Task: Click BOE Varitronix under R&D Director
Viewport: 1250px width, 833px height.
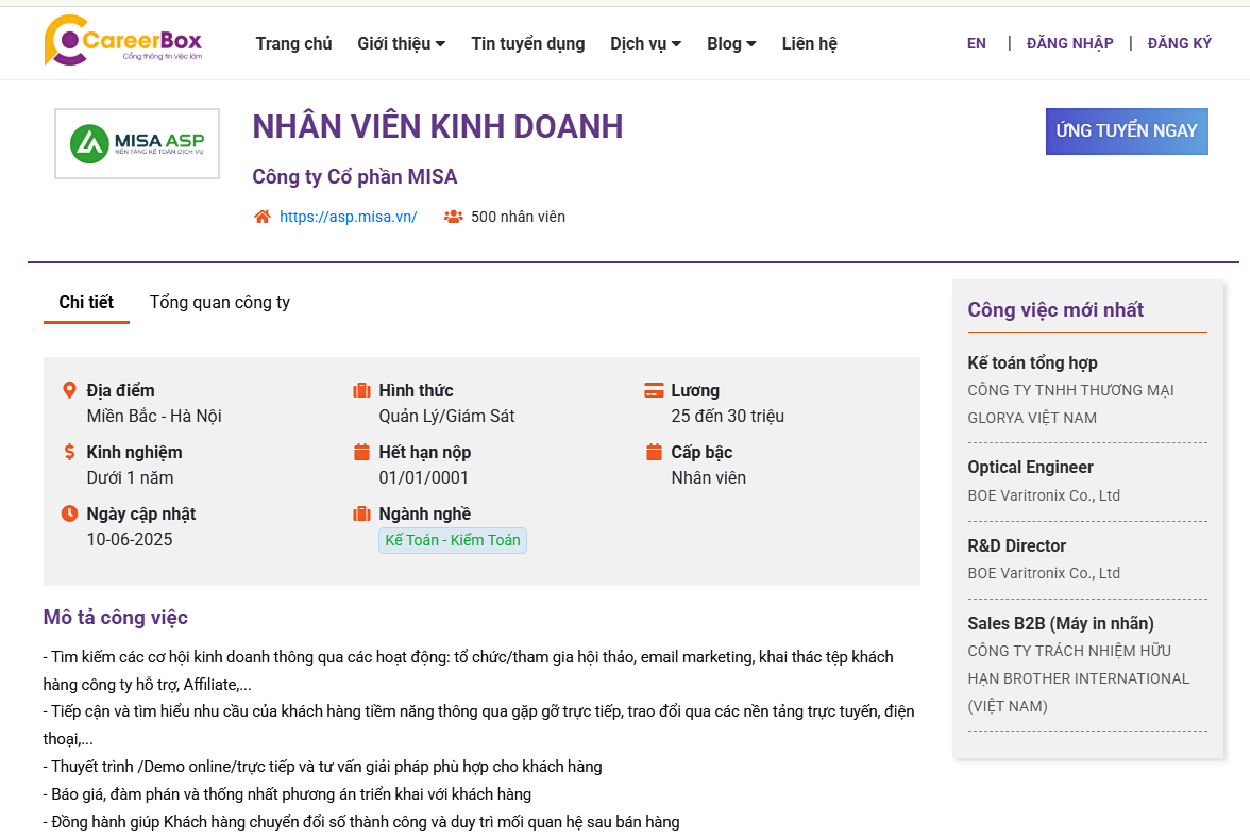Action: pyautogui.click(x=1044, y=573)
